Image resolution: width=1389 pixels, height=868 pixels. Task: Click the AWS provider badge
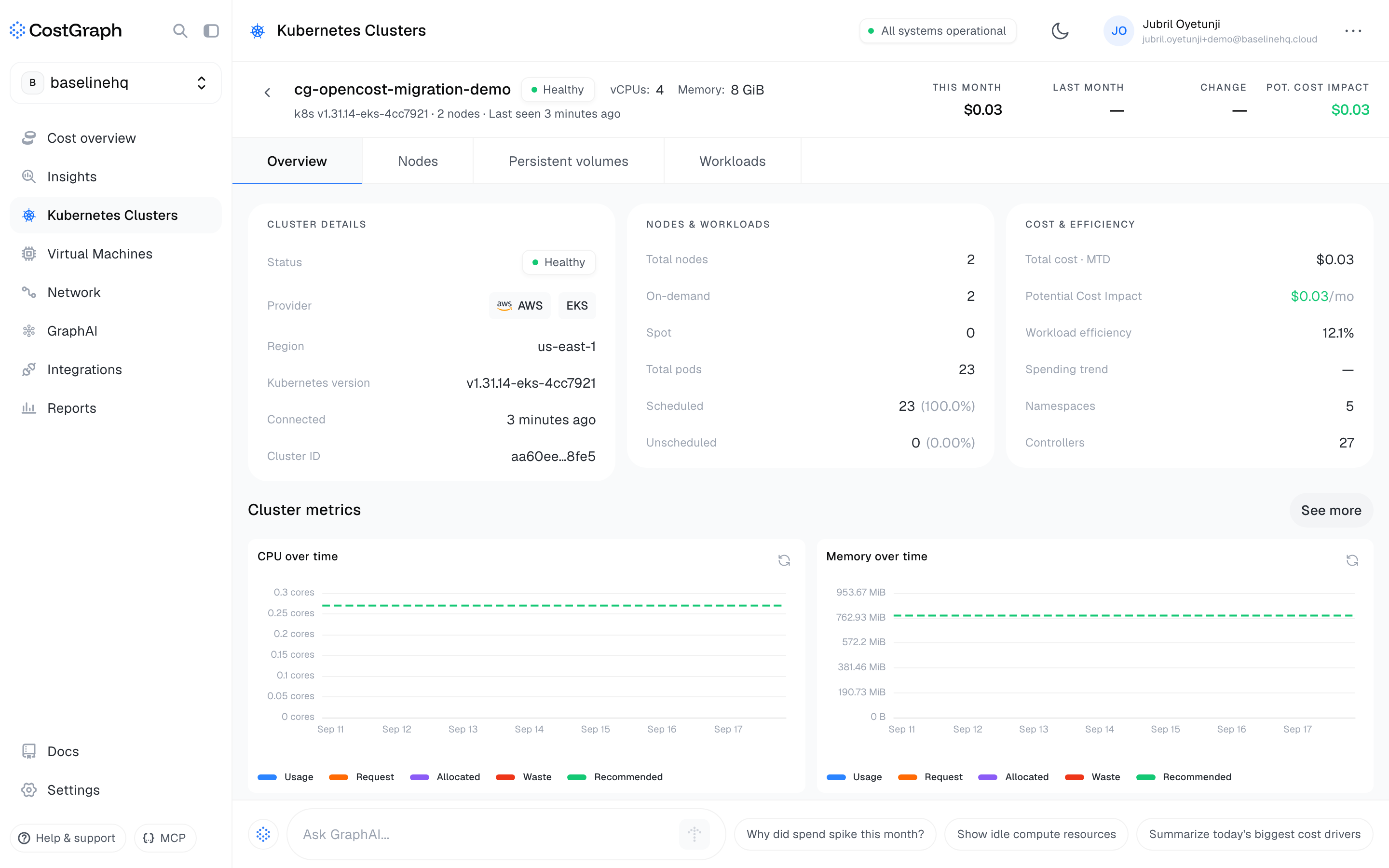(519, 305)
